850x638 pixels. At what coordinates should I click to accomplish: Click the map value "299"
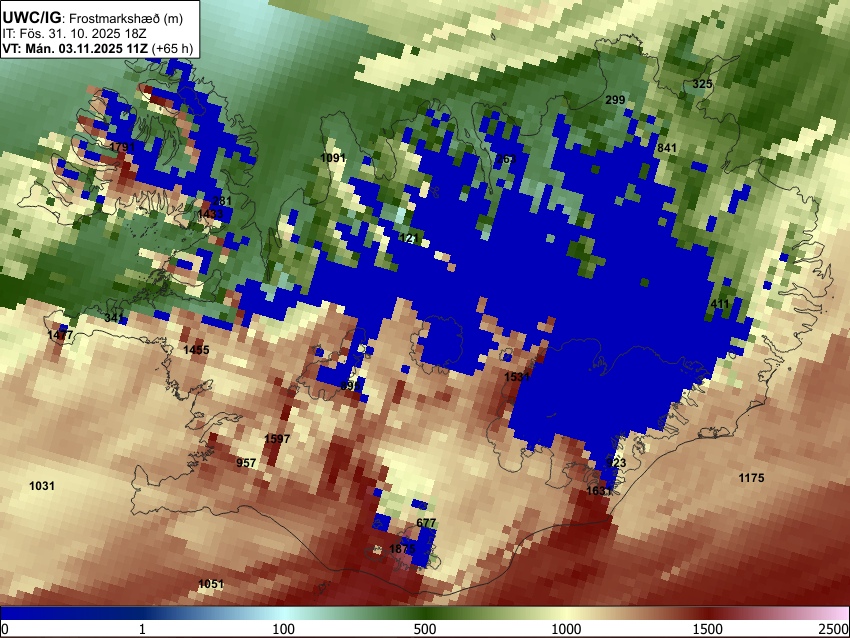[615, 100]
